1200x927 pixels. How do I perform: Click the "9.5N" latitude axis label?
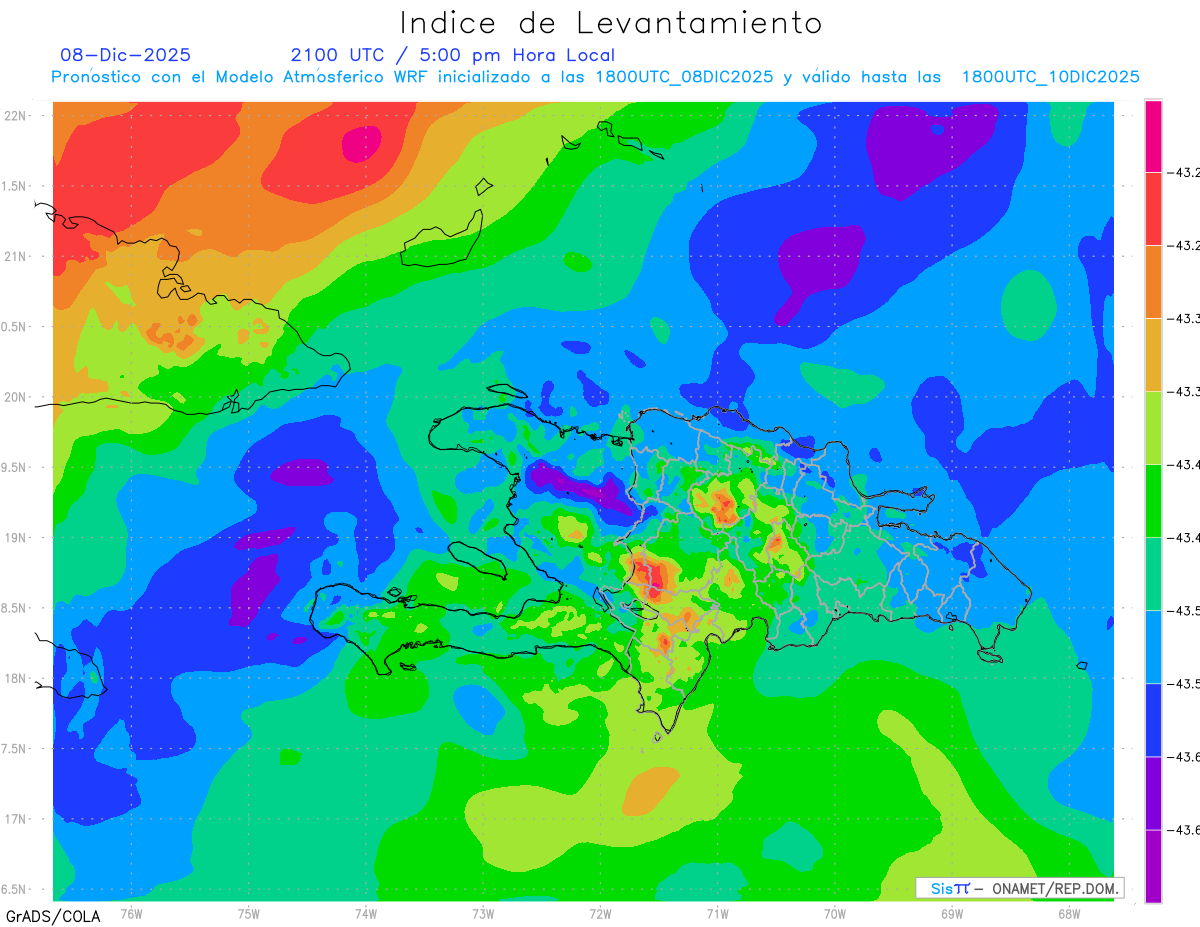tap(15, 468)
